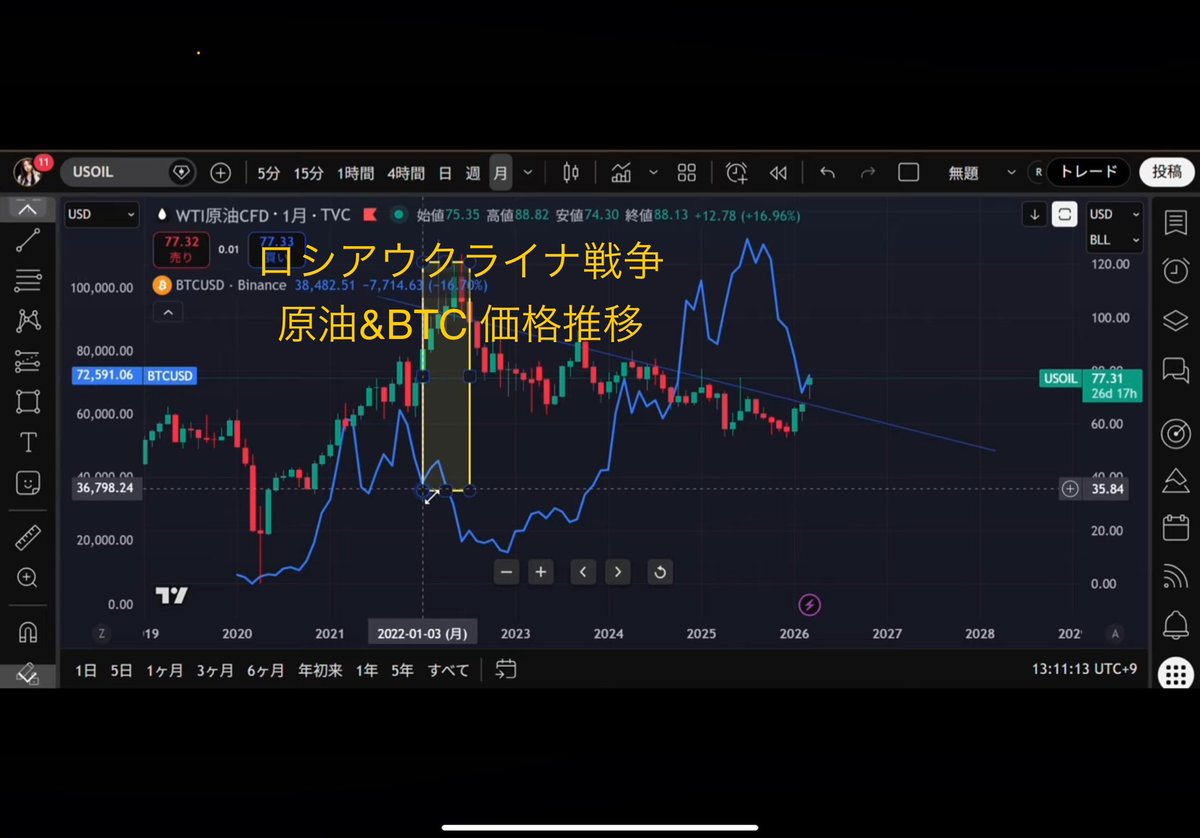Open the user profile avatar menu

coord(27,172)
